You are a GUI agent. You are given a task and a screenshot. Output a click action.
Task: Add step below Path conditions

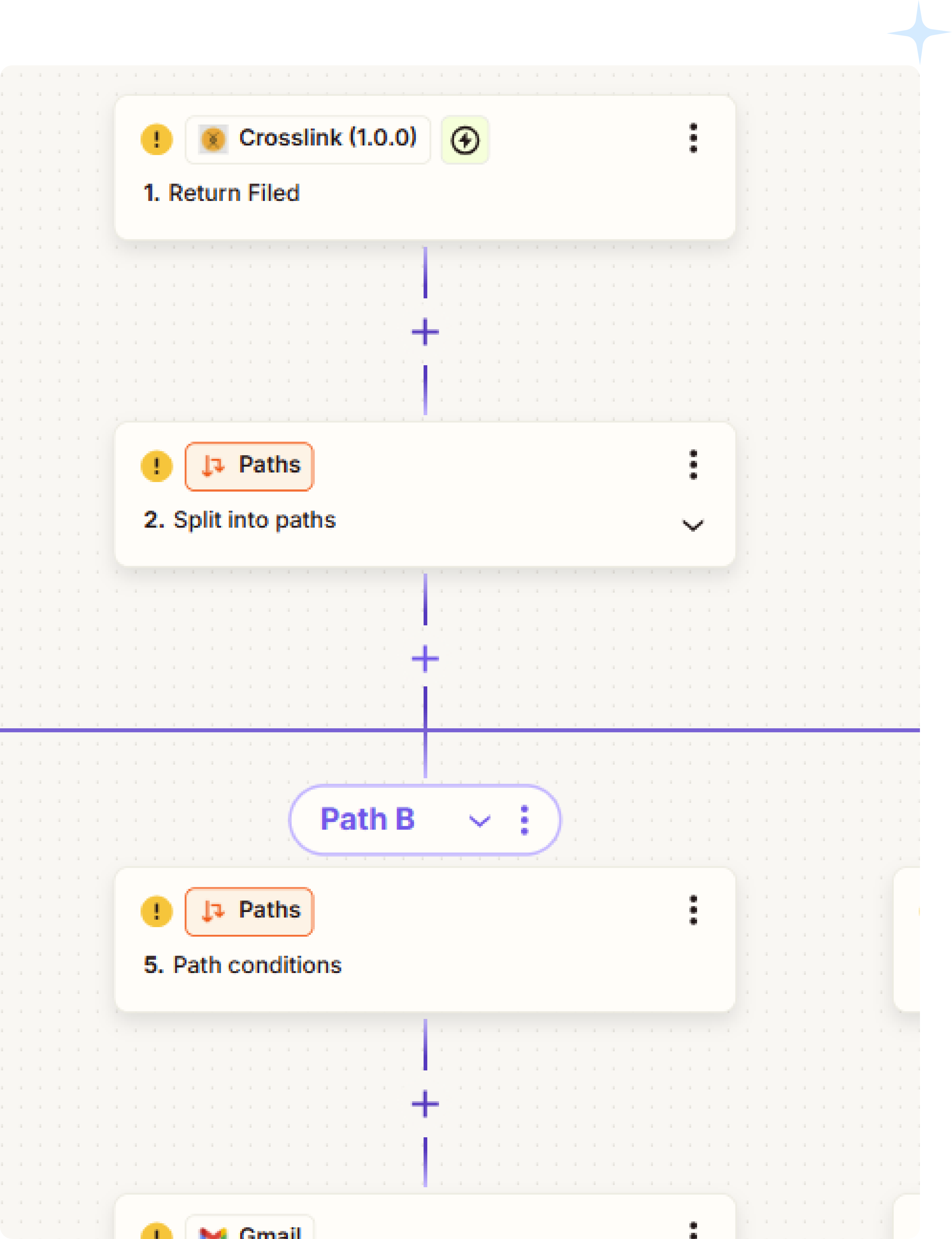425,1104
